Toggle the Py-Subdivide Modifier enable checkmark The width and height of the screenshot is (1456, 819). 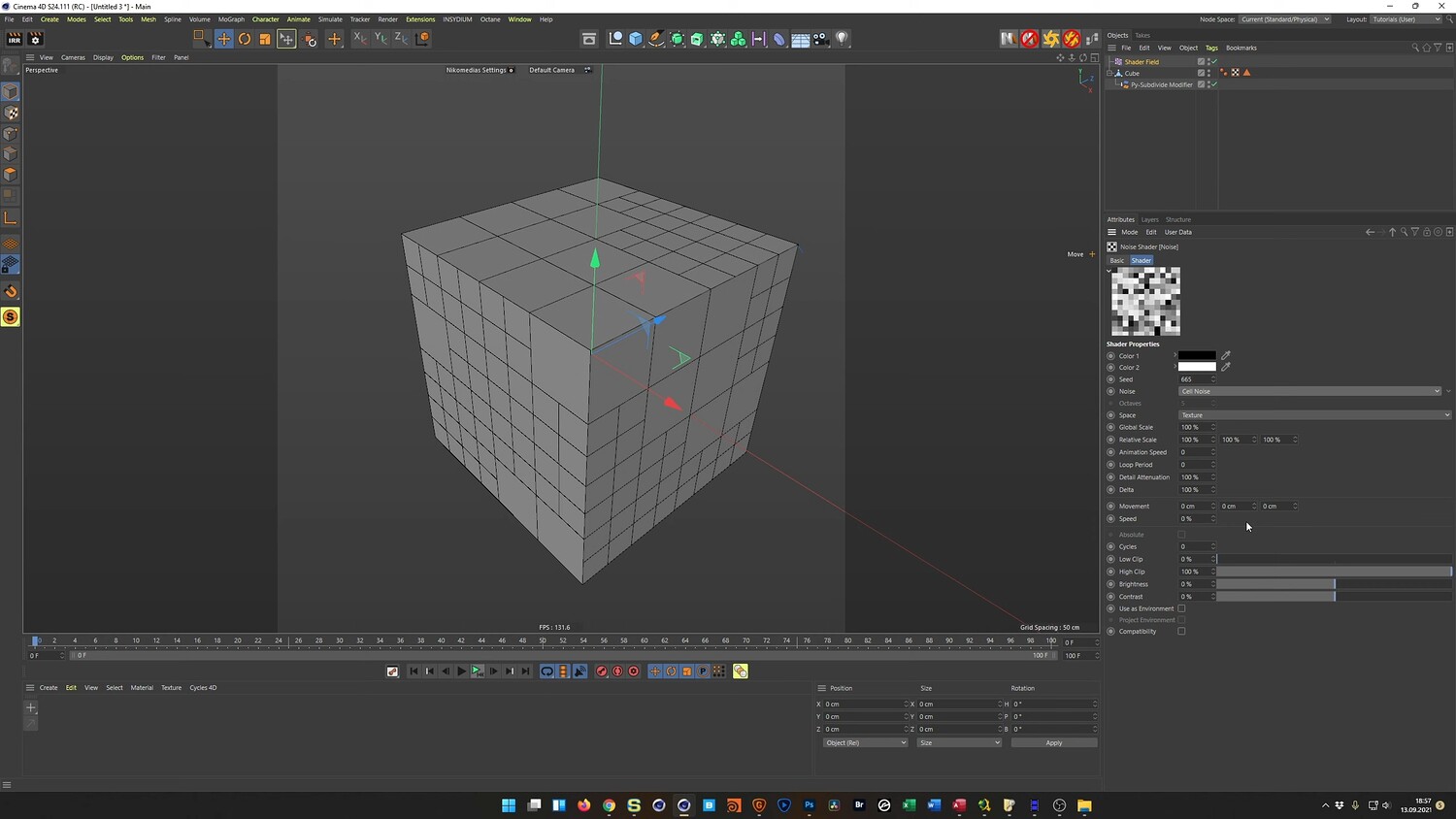pos(1213,84)
